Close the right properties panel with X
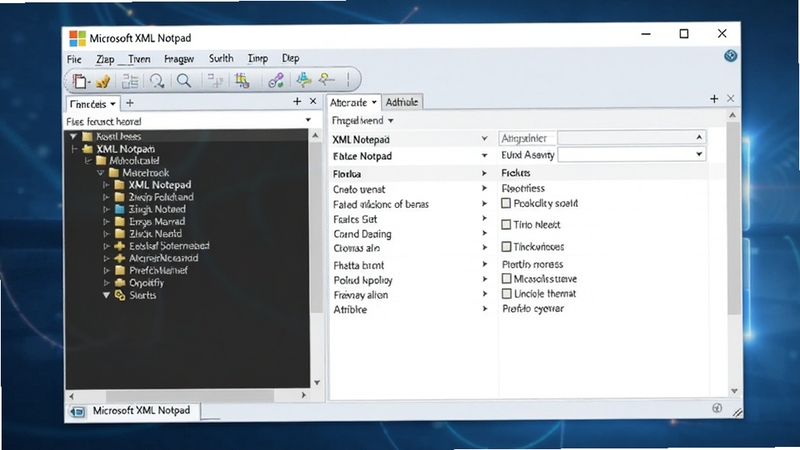This screenshot has width=800, height=450. (731, 98)
